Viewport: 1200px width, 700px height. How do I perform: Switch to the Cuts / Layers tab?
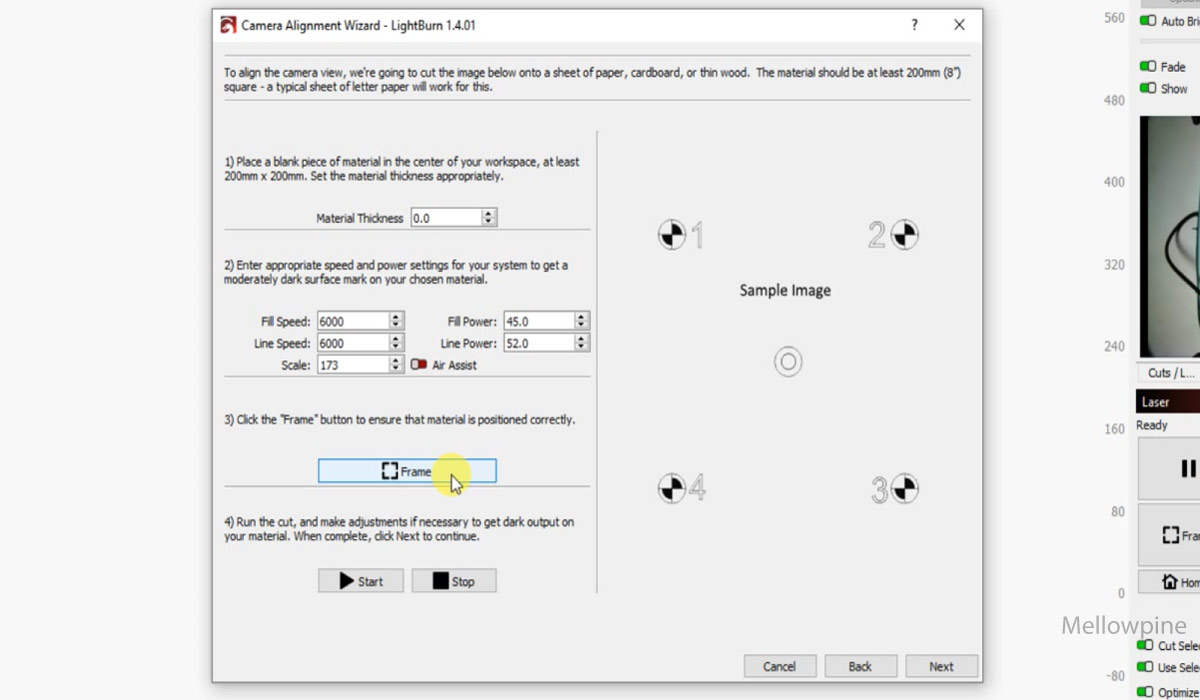[1170, 373]
